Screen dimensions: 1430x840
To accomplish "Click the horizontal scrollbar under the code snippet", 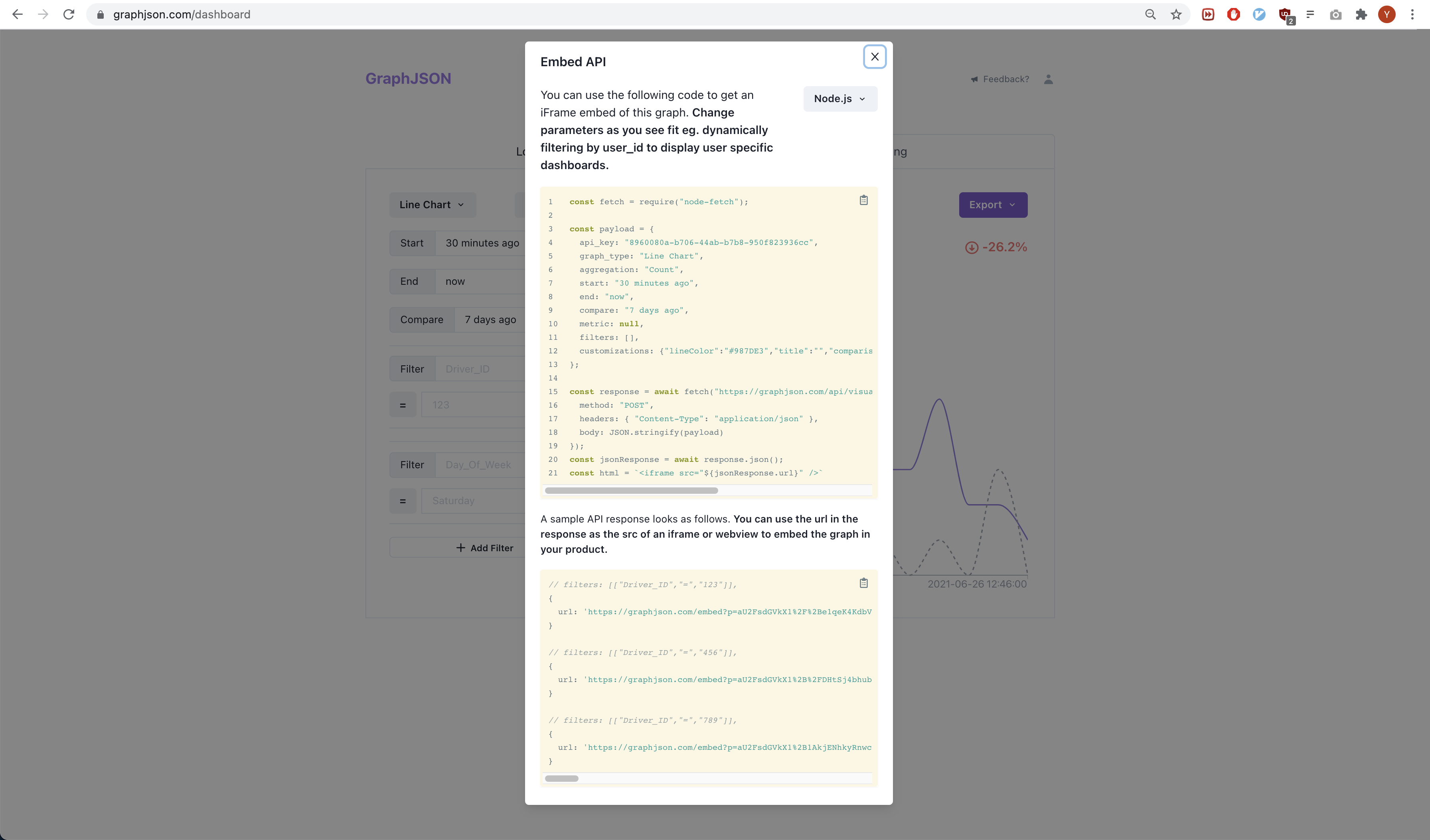I will click(631, 491).
